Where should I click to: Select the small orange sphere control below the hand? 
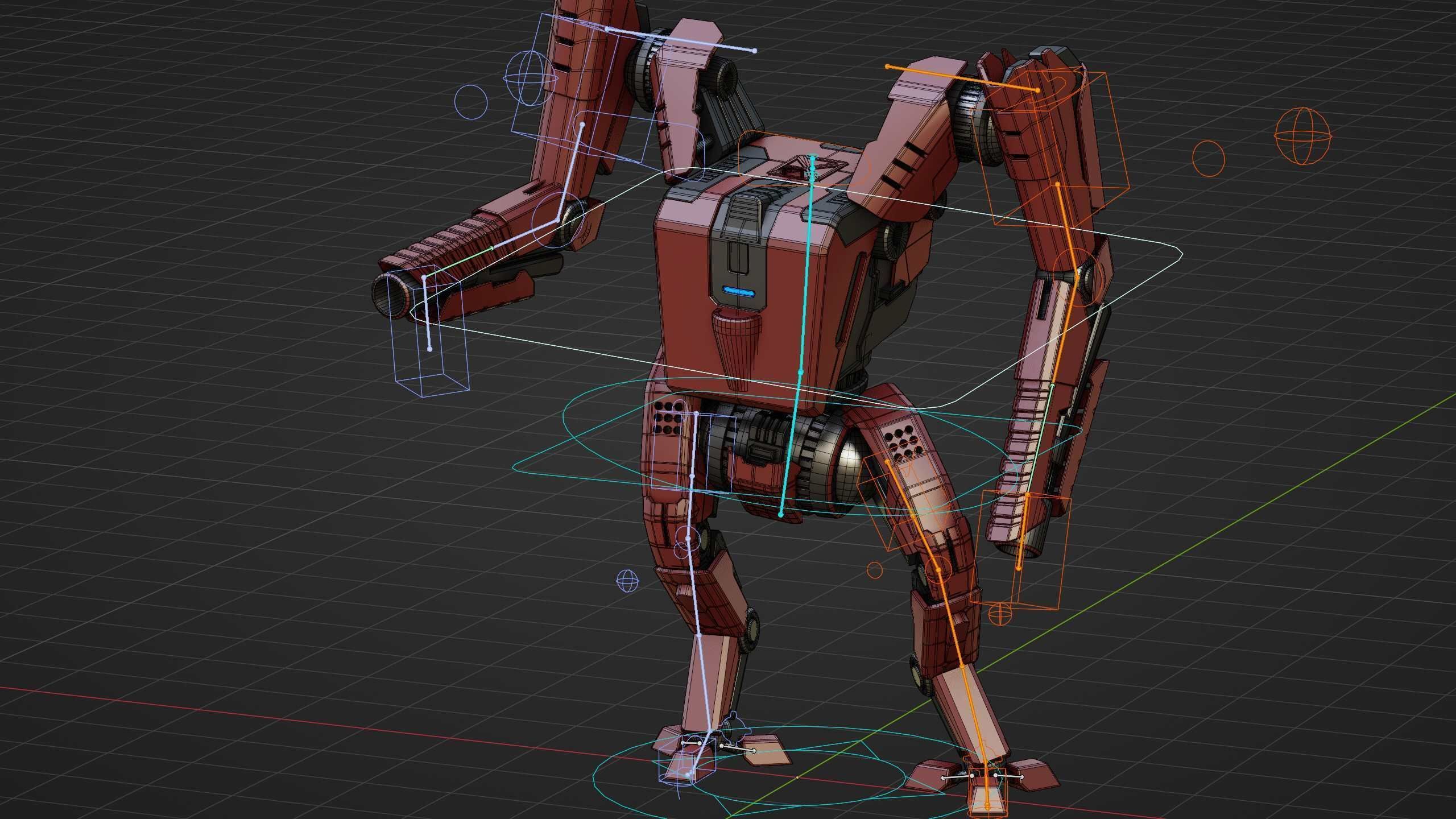click(1000, 614)
